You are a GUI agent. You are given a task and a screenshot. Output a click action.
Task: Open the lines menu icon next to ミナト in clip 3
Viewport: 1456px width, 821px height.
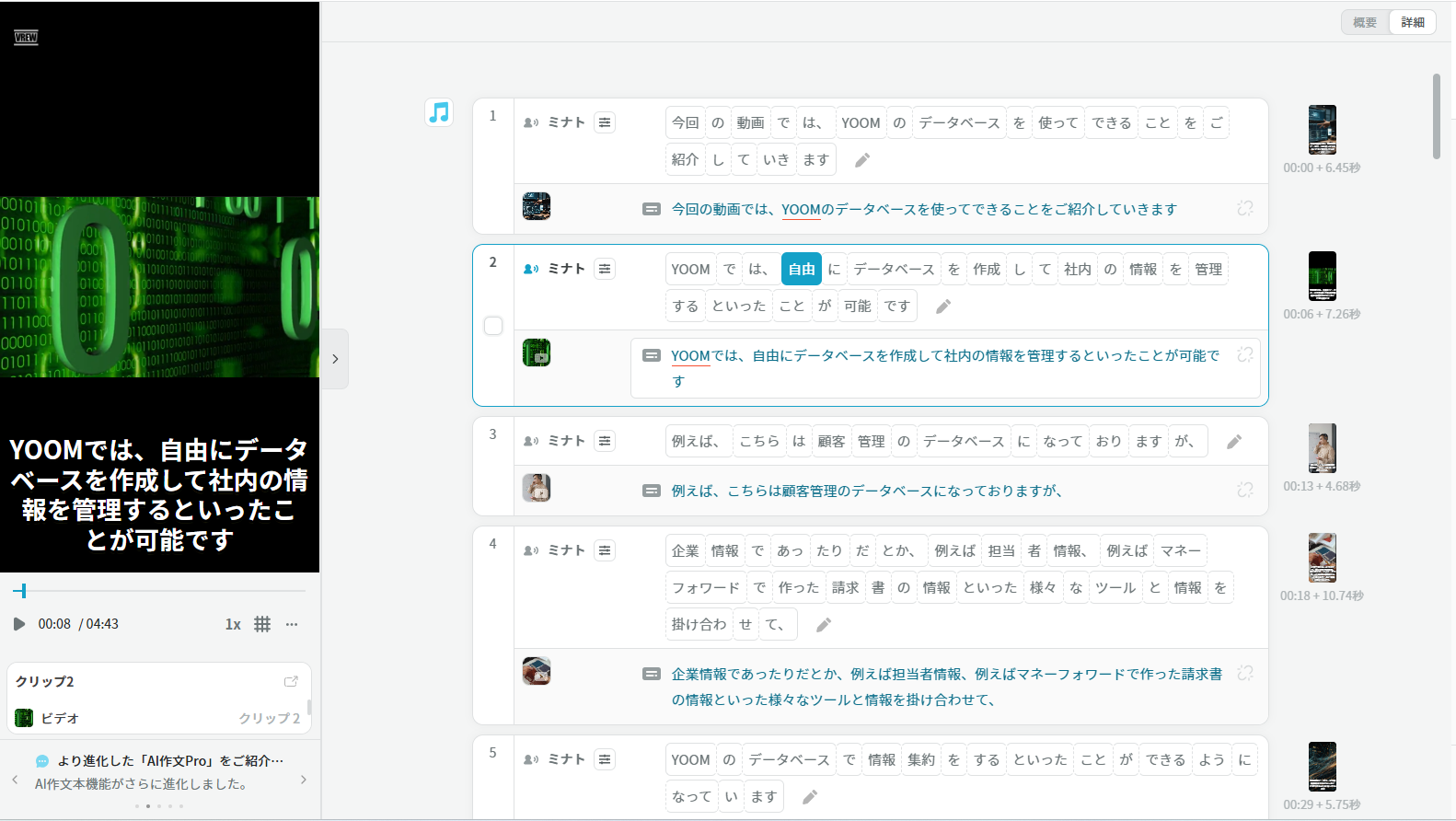coord(605,441)
